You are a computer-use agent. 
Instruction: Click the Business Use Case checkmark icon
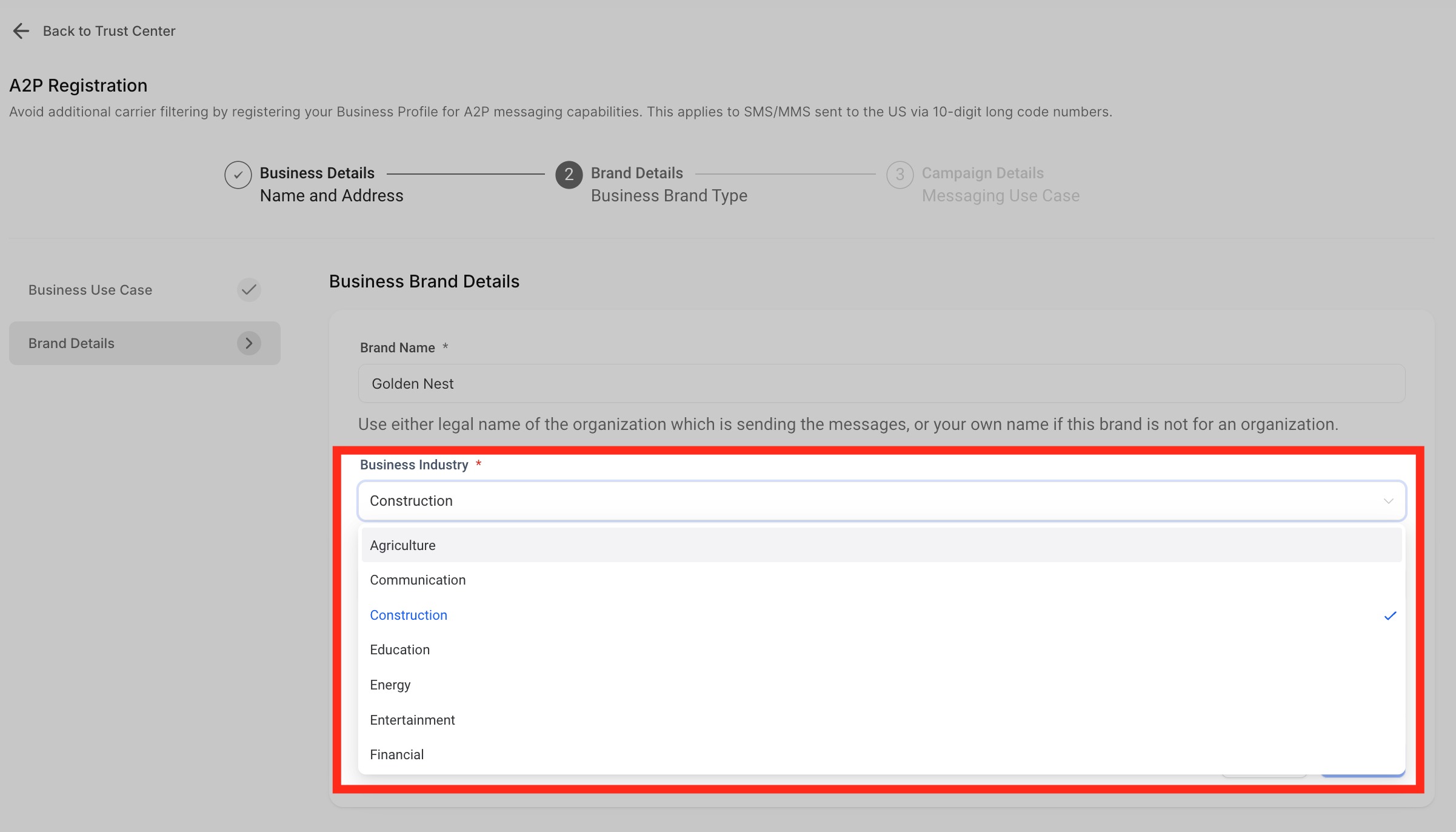tap(249, 290)
